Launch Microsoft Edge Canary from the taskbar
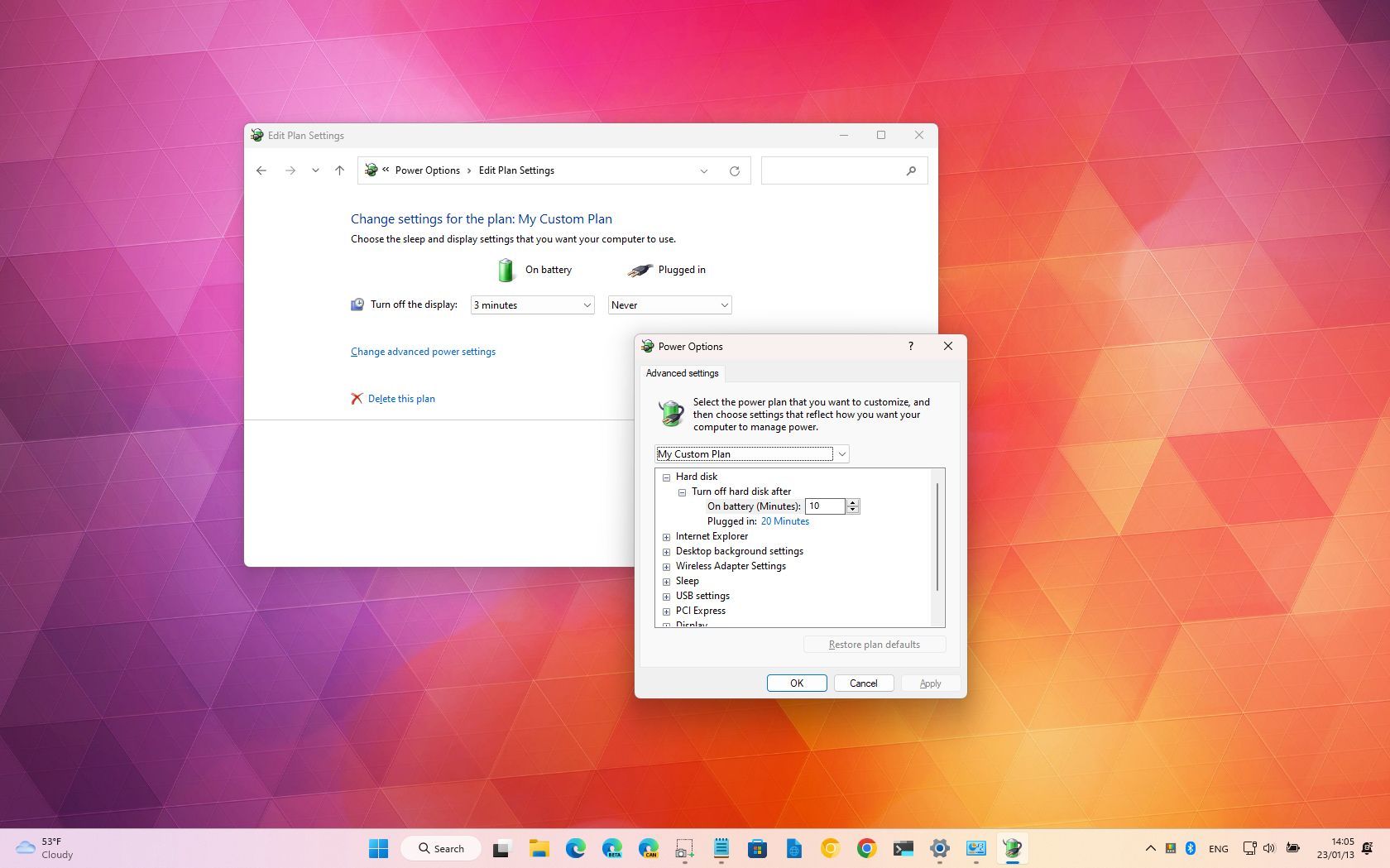This screenshot has width=1390, height=868. pos(649,848)
